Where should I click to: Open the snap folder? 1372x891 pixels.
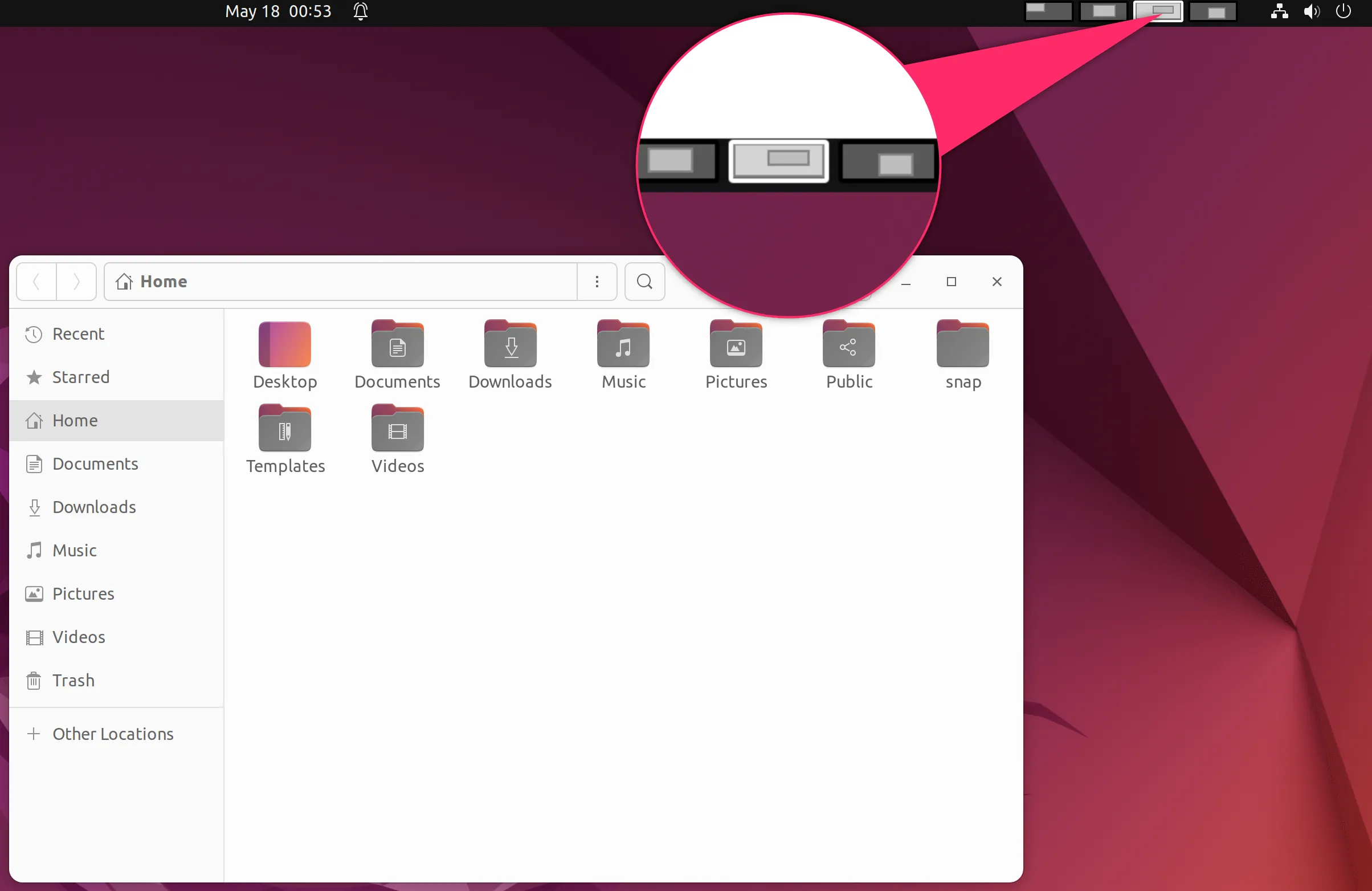pos(961,346)
